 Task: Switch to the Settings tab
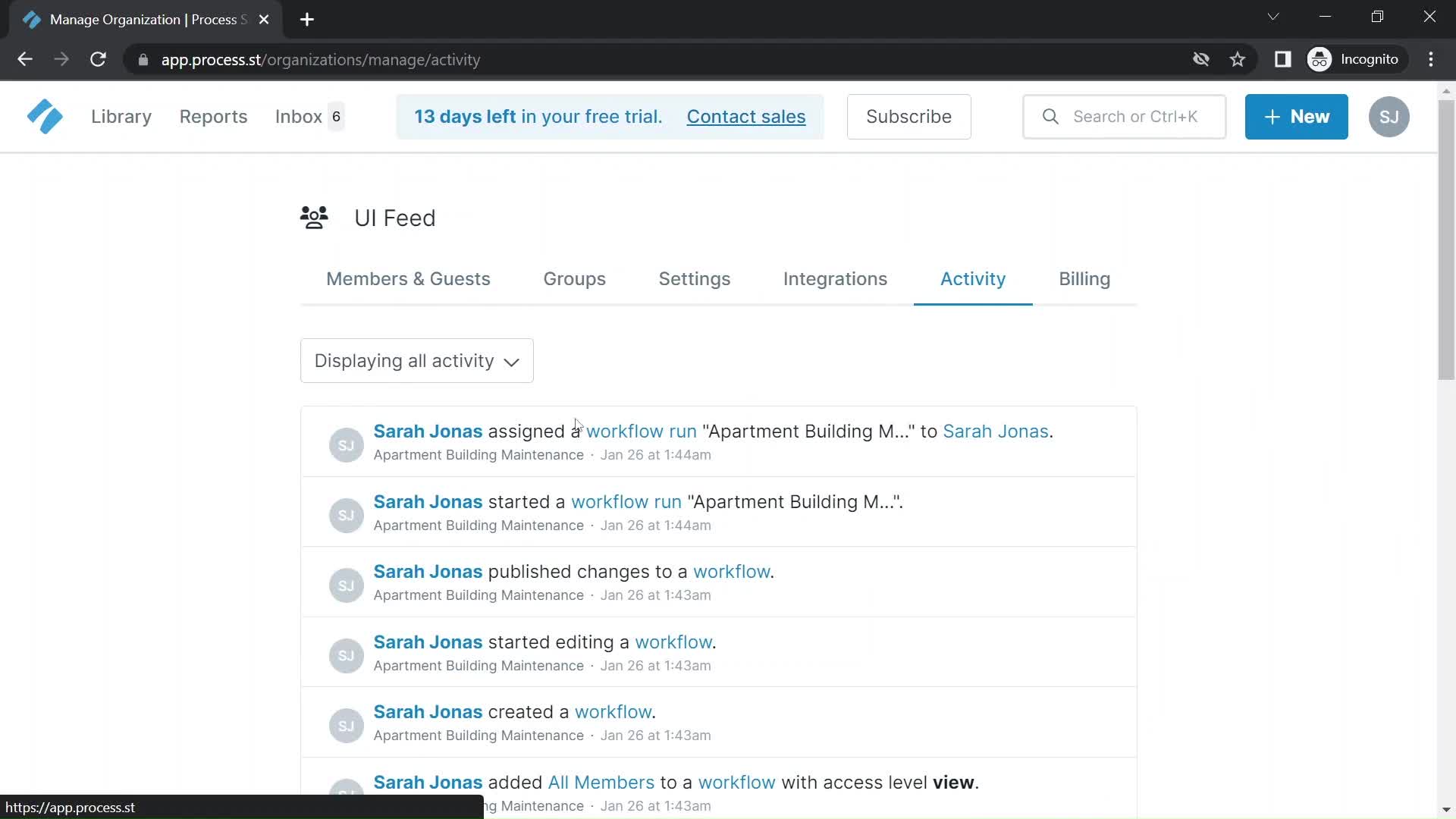[x=695, y=279]
